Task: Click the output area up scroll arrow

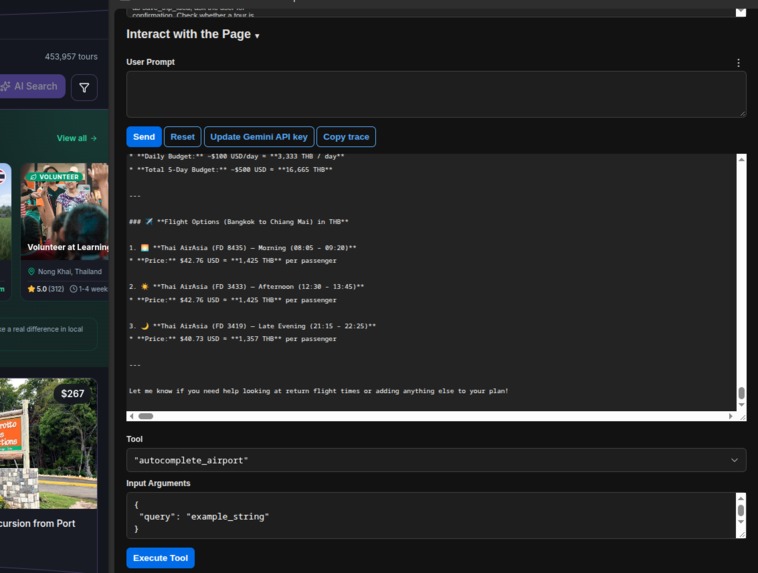Action: pyautogui.click(x=741, y=159)
